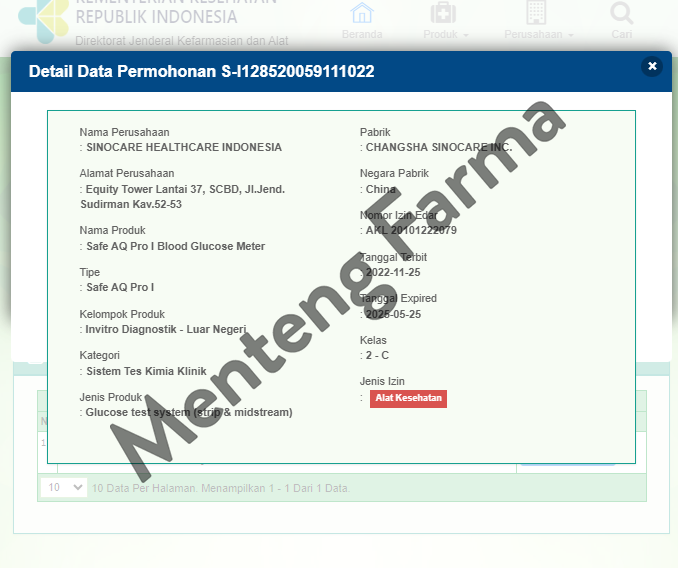This screenshot has width=678, height=568.
Task: Click the Alat Kesehatan badge
Action: pos(408,399)
